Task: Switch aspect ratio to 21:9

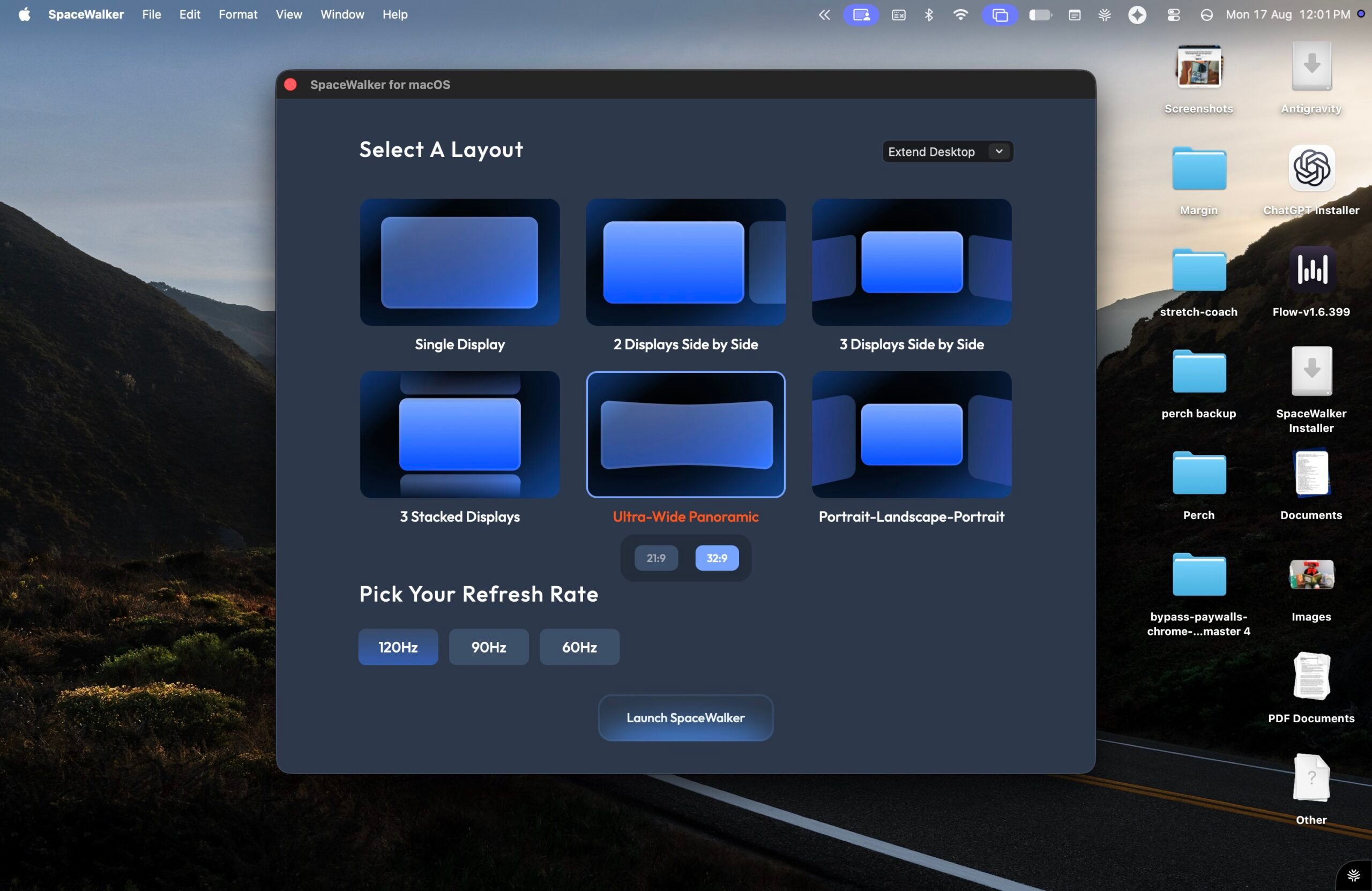Action: (656, 558)
